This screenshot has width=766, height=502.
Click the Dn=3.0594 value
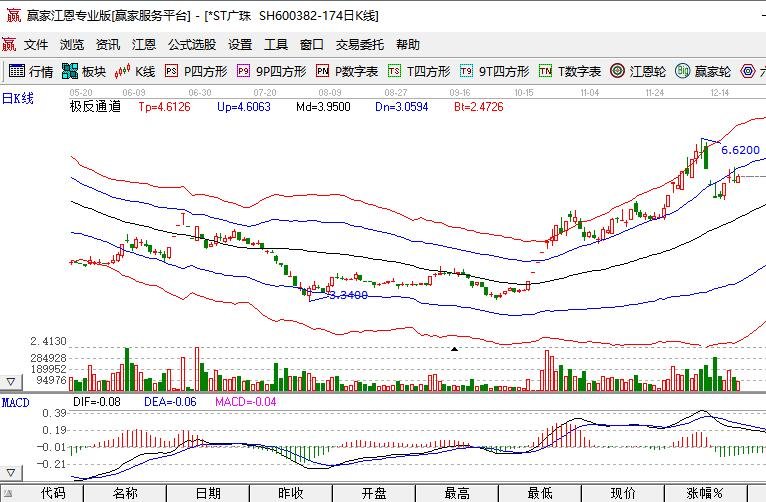coord(402,107)
